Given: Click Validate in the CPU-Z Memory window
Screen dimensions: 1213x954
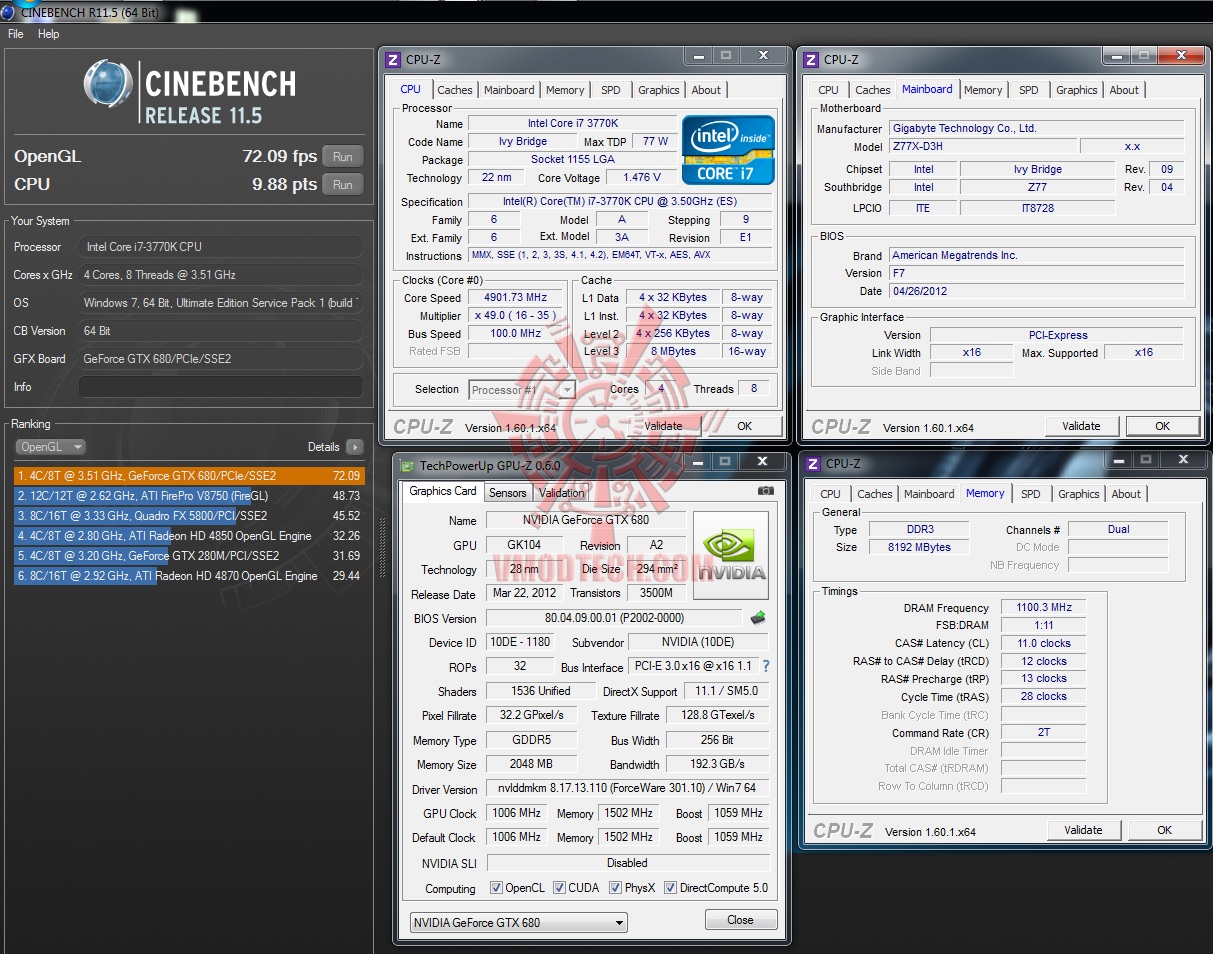Looking at the screenshot, I should [x=1083, y=830].
